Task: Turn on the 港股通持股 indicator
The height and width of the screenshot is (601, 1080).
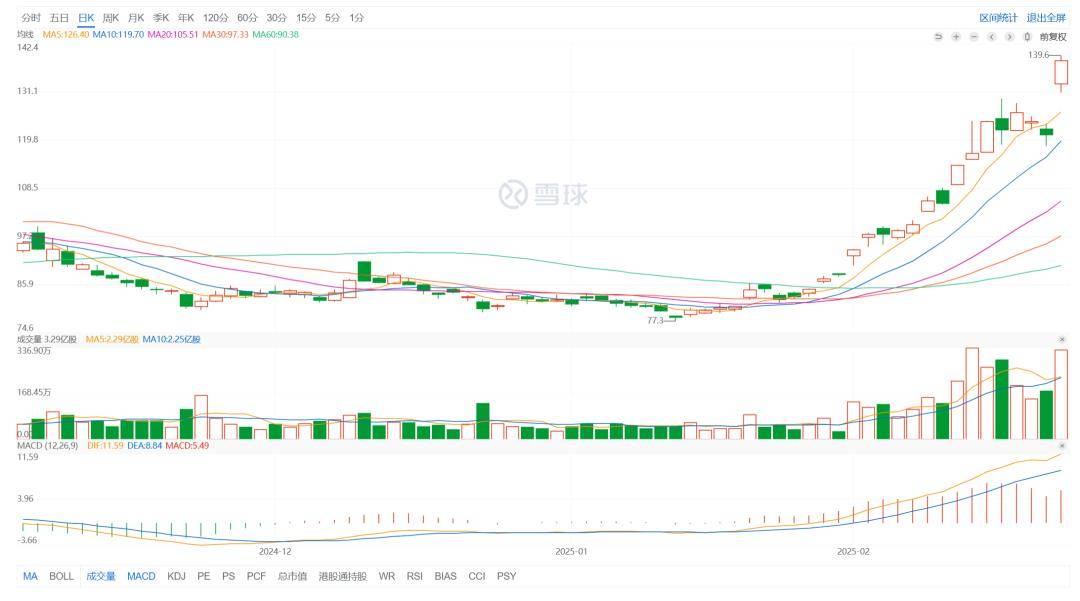Action: click(342, 576)
